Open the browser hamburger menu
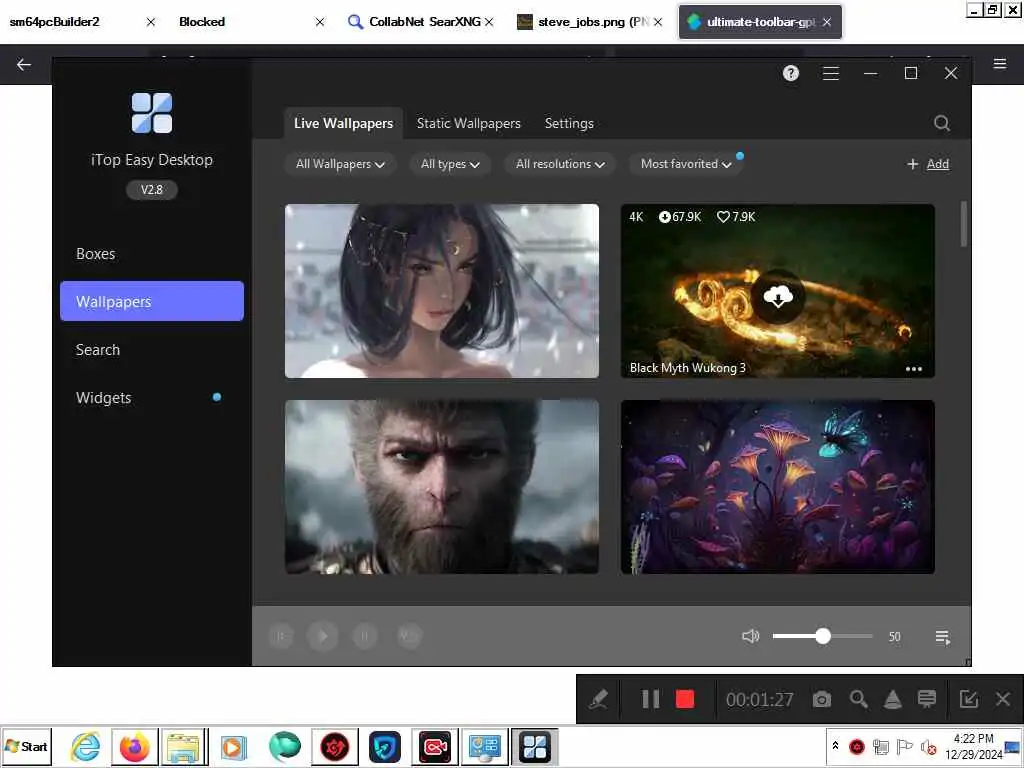Viewport: 1024px width, 768px height. (999, 64)
